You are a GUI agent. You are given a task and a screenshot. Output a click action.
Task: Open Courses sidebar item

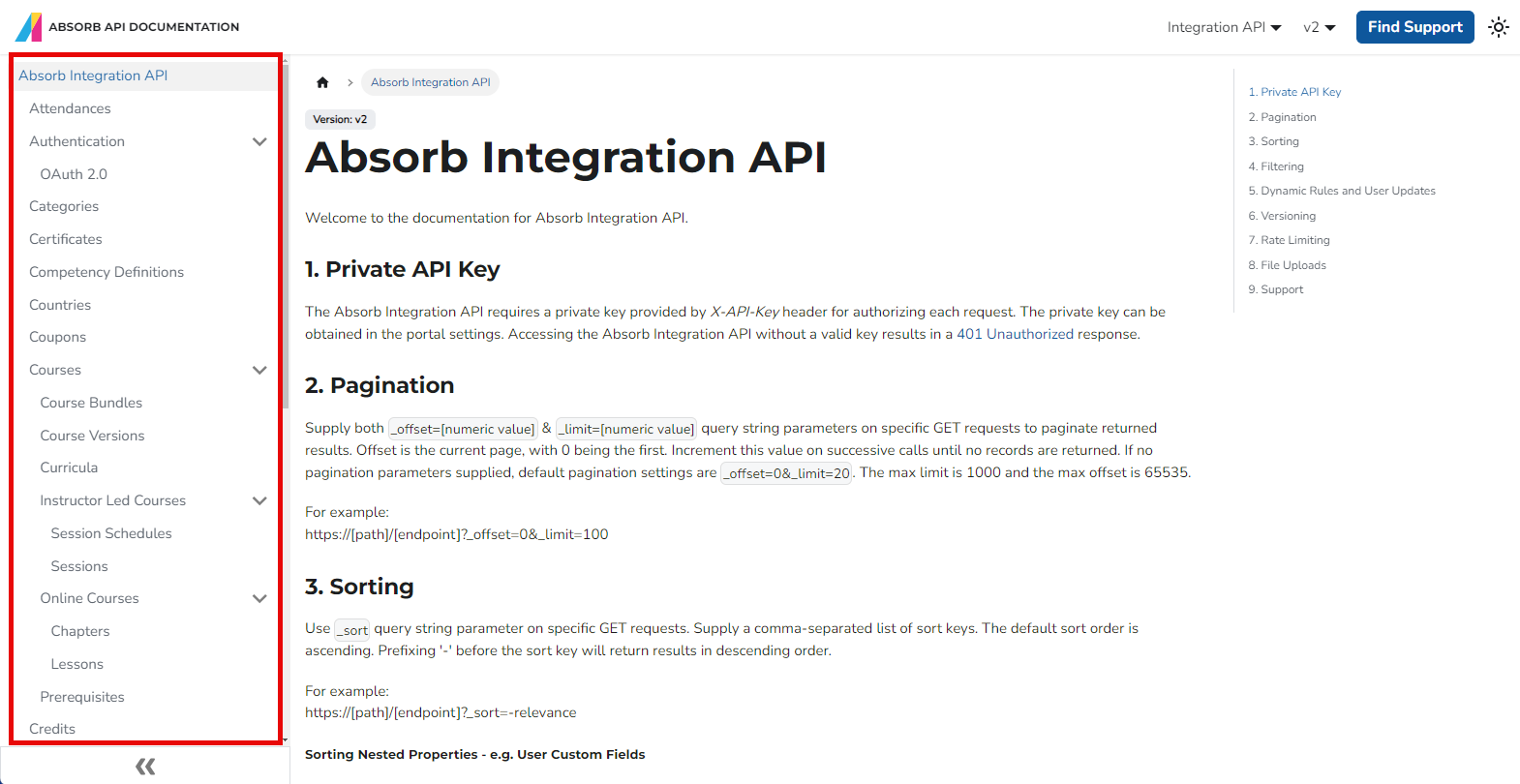[55, 370]
